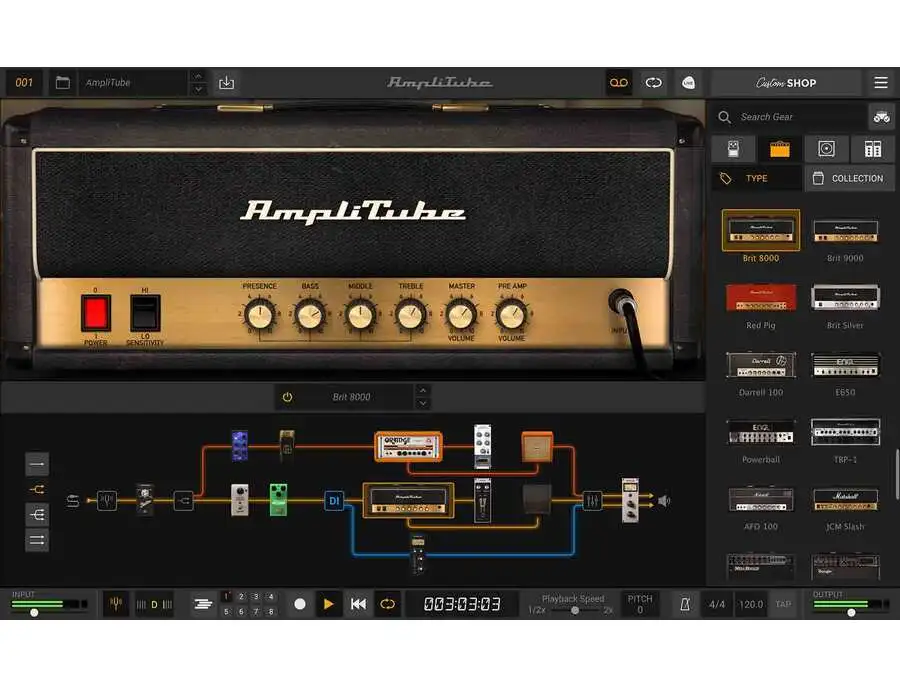Select the Brit 9000 amp thumbnail
Screen dimensions: 900x687
[845, 231]
